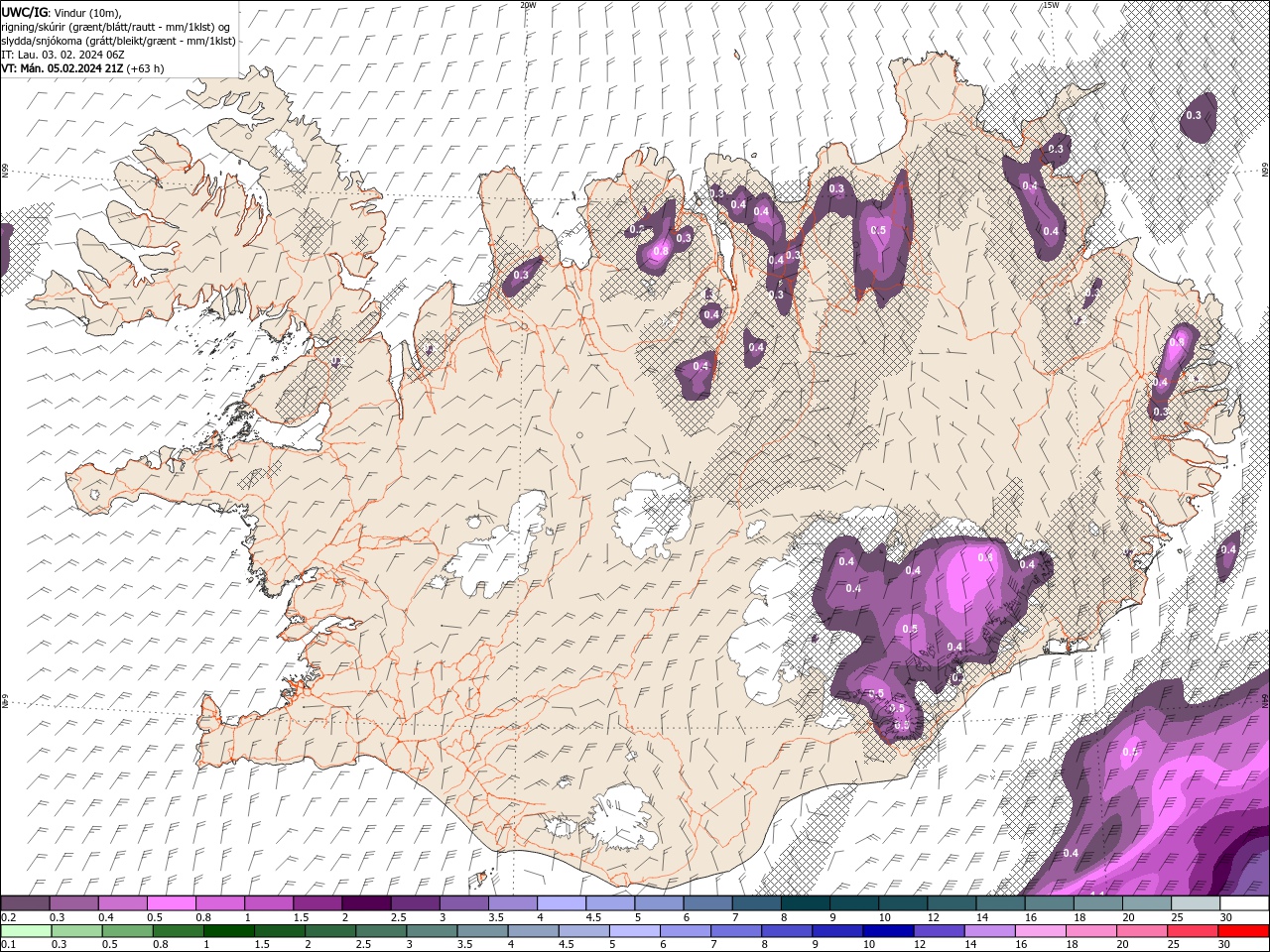1270x952 pixels.
Task: Click the 30 white swatch ending snow scale
Action: point(1244,903)
